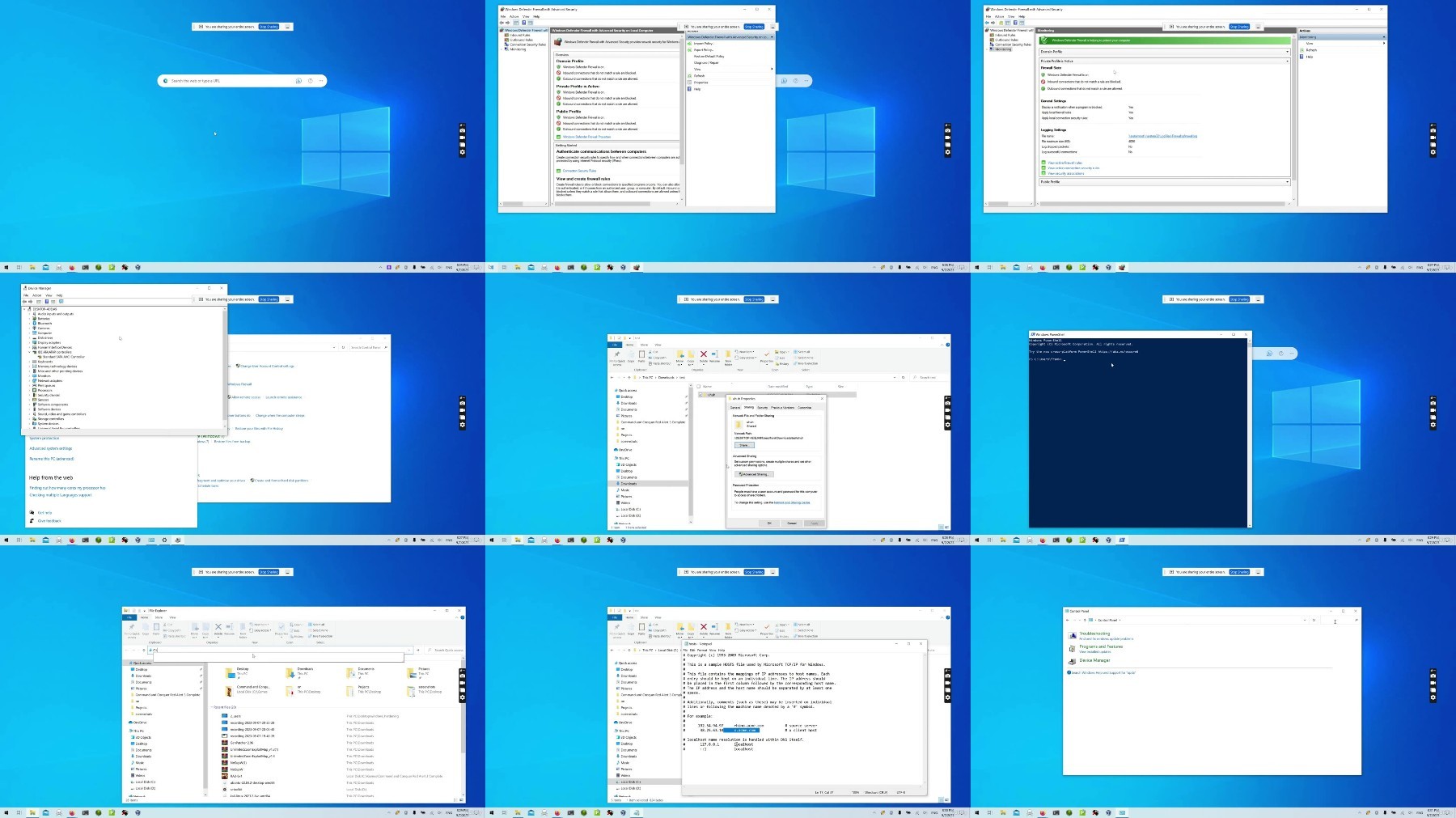
Task: Click Cancel in the Properties dialog
Action: (792, 523)
